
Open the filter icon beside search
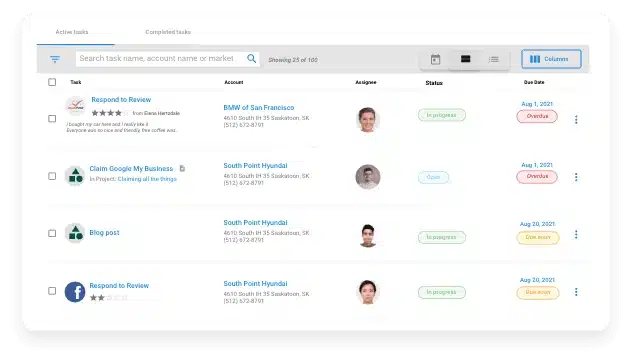[x=55, y=59]
